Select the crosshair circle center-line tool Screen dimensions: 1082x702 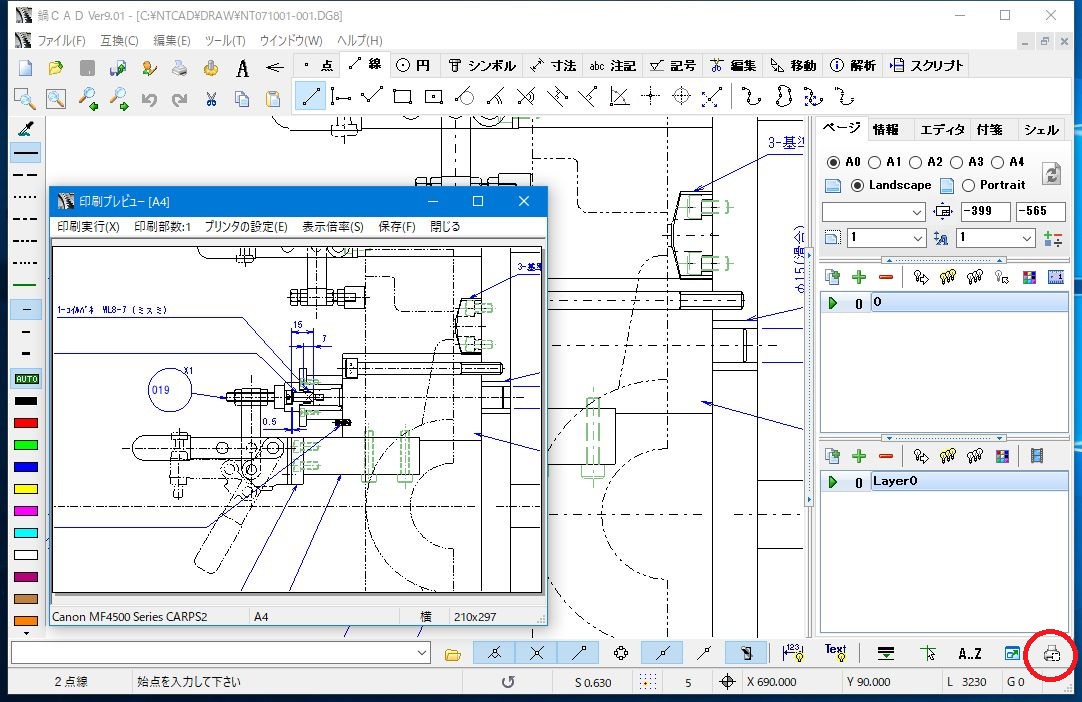pos(681,96)
